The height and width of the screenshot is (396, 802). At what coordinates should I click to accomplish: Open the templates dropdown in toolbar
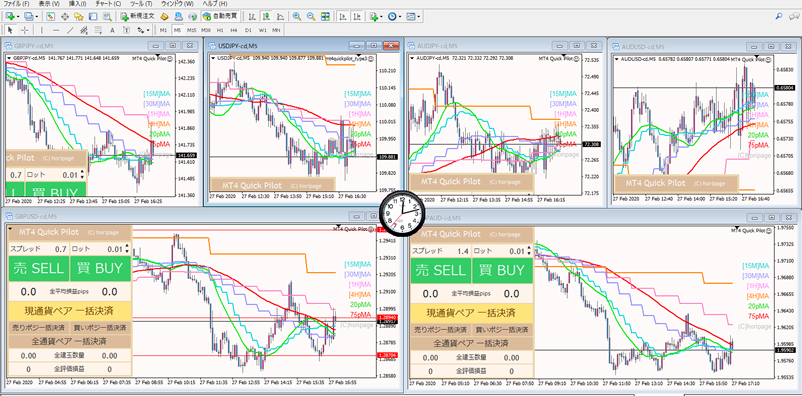pyautogui.click(x=418, y=16)
